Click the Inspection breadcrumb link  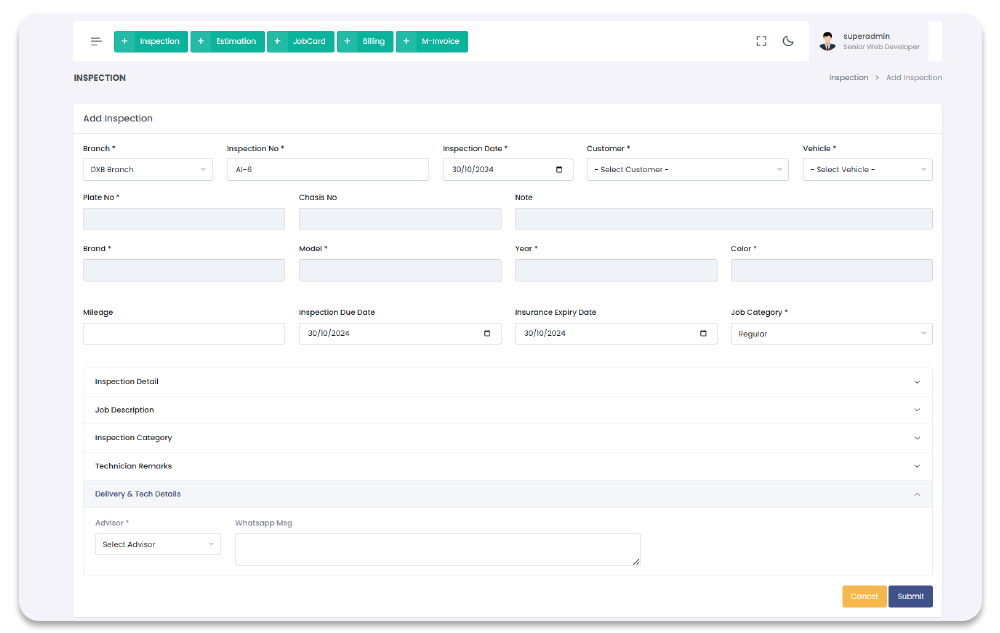pyautogui.click(x=848, y=78)
